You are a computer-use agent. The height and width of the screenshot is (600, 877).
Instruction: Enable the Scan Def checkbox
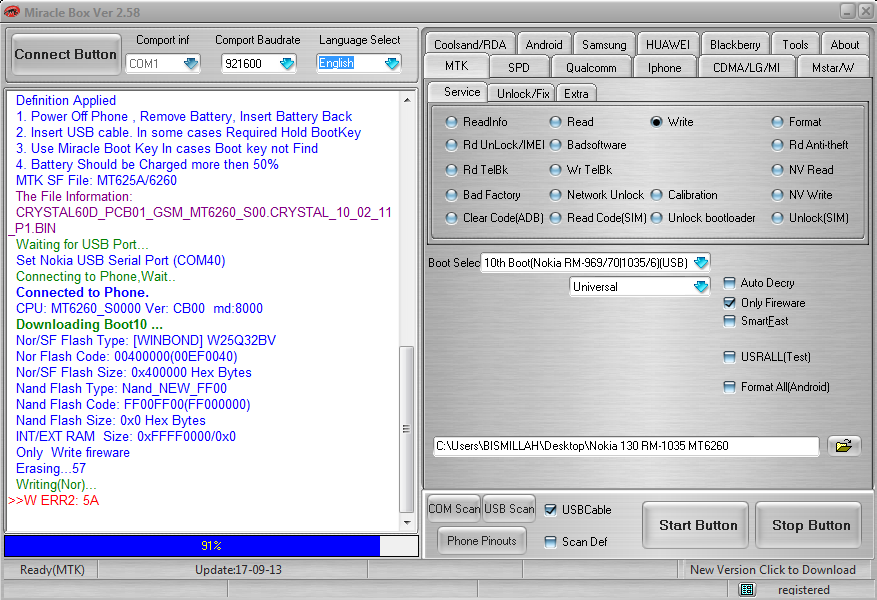[550, 541]
